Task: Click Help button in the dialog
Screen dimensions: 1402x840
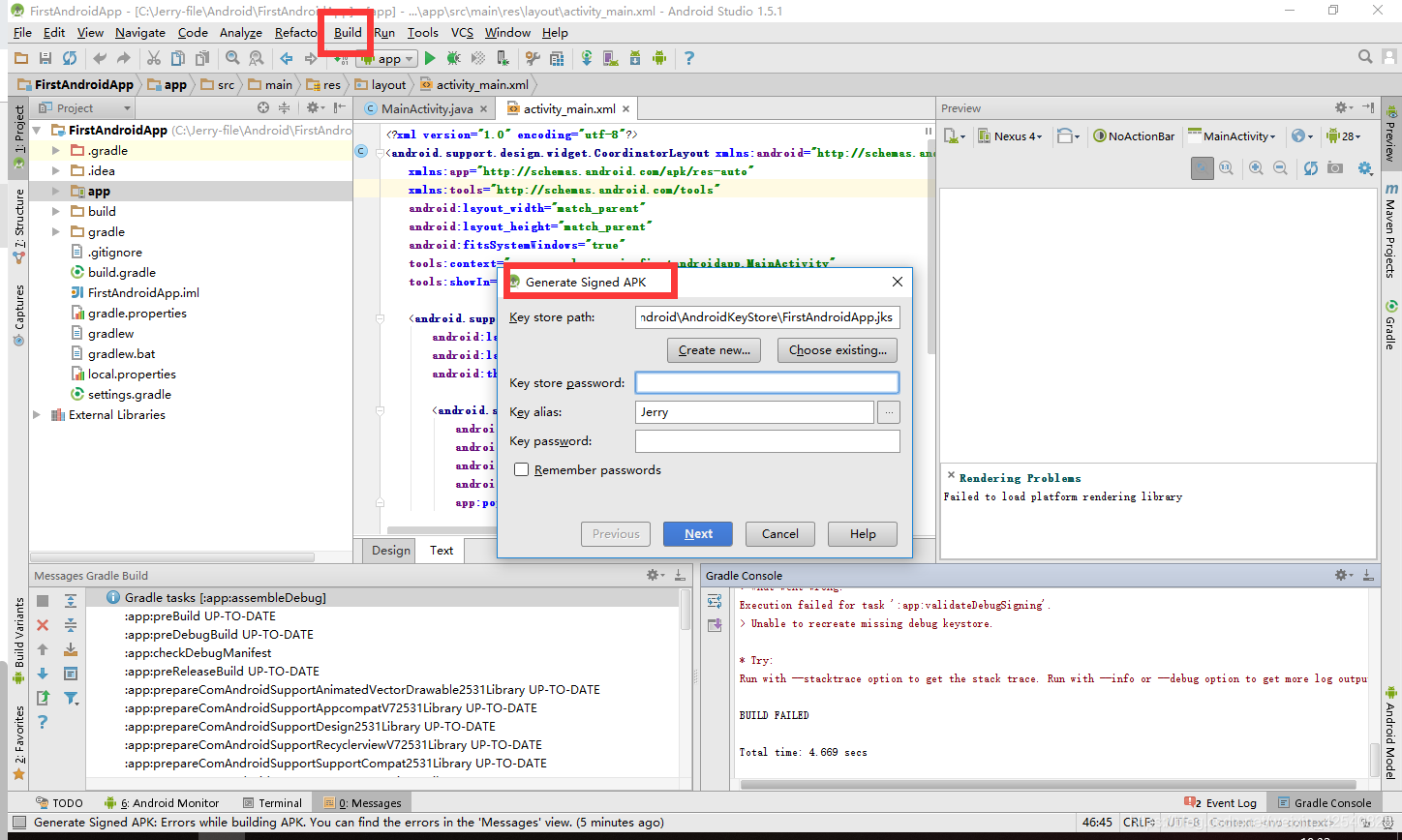Action: click(863, 533)
